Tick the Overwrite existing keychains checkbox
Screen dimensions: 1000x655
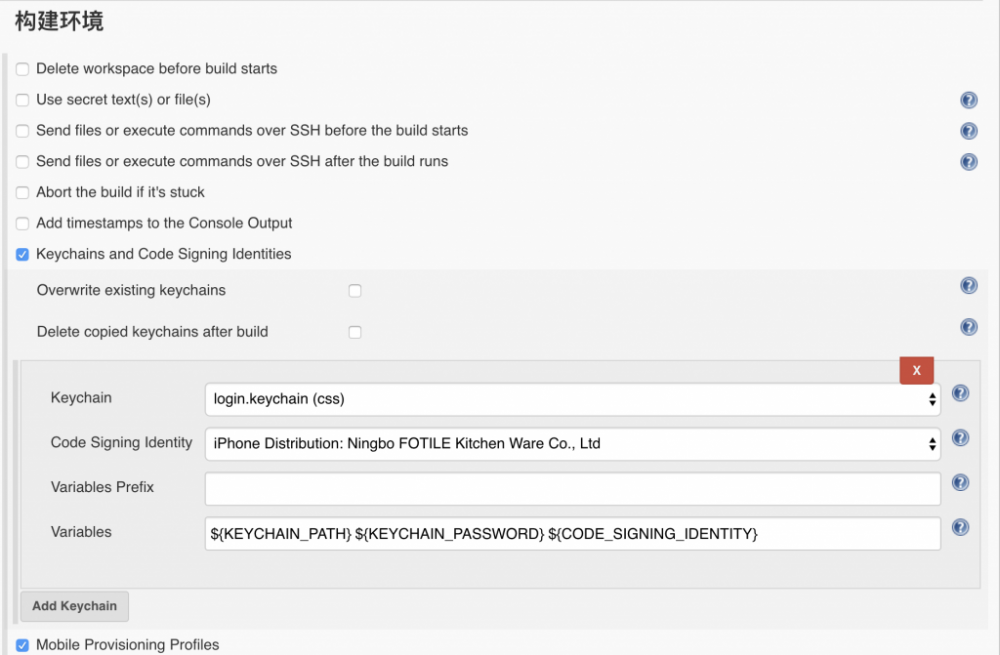355,291
